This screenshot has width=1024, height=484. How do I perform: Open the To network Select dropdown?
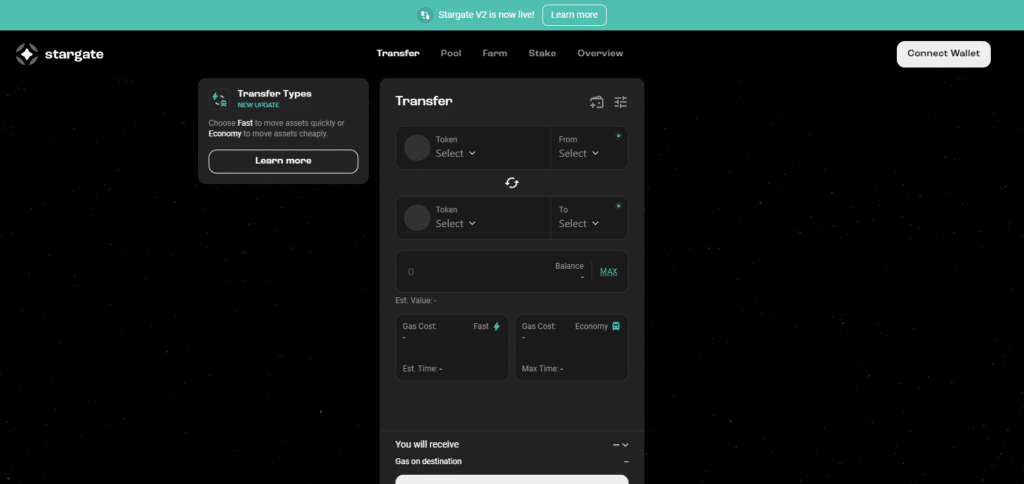579,223
